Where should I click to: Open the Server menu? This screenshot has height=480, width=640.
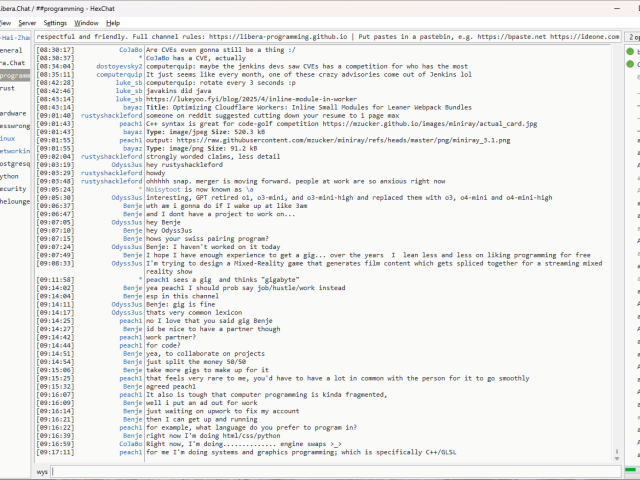pyautogui.click(x=27, y=22)
